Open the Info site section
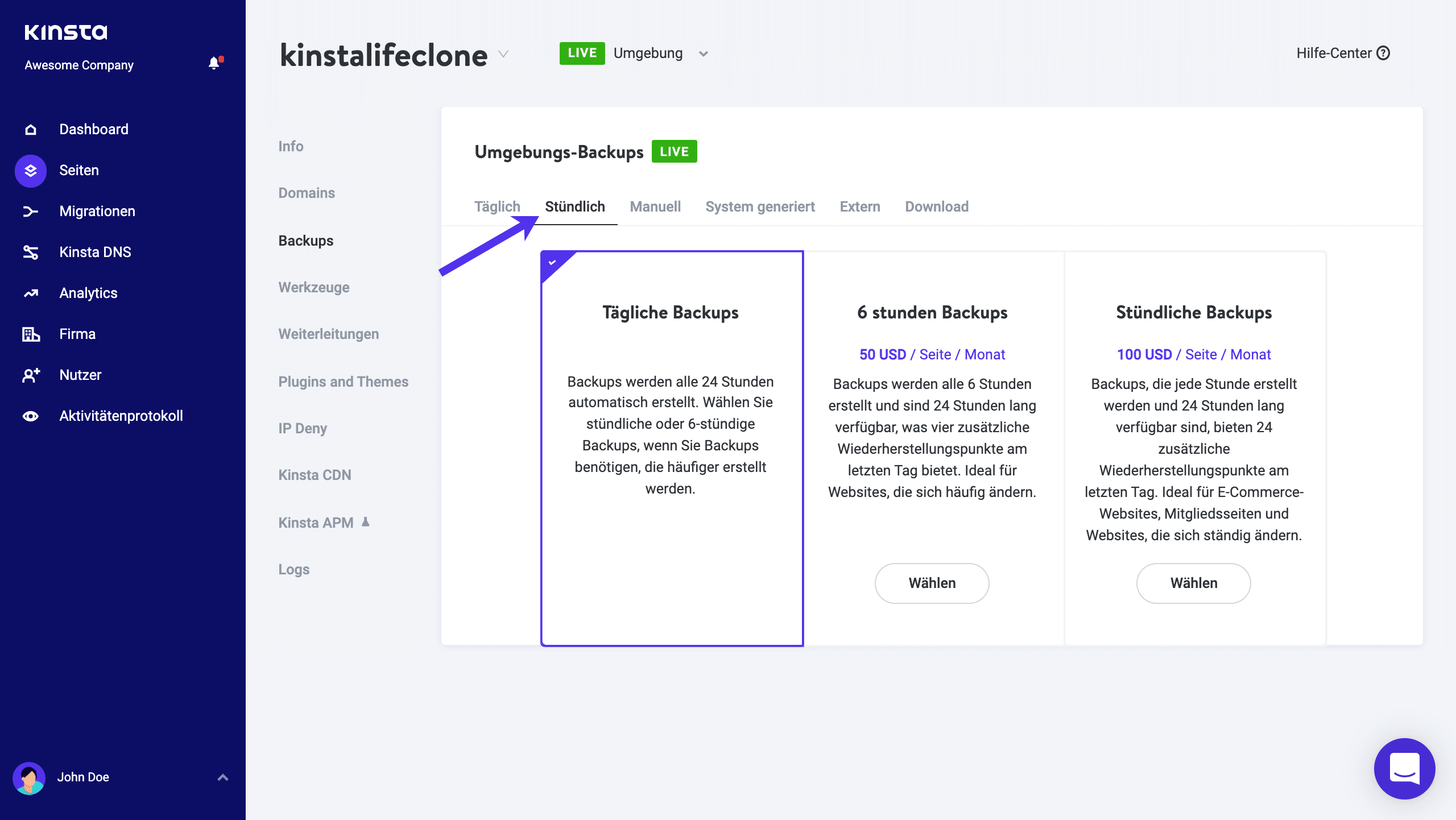The image size is (1456, 820). pos(291,147)
